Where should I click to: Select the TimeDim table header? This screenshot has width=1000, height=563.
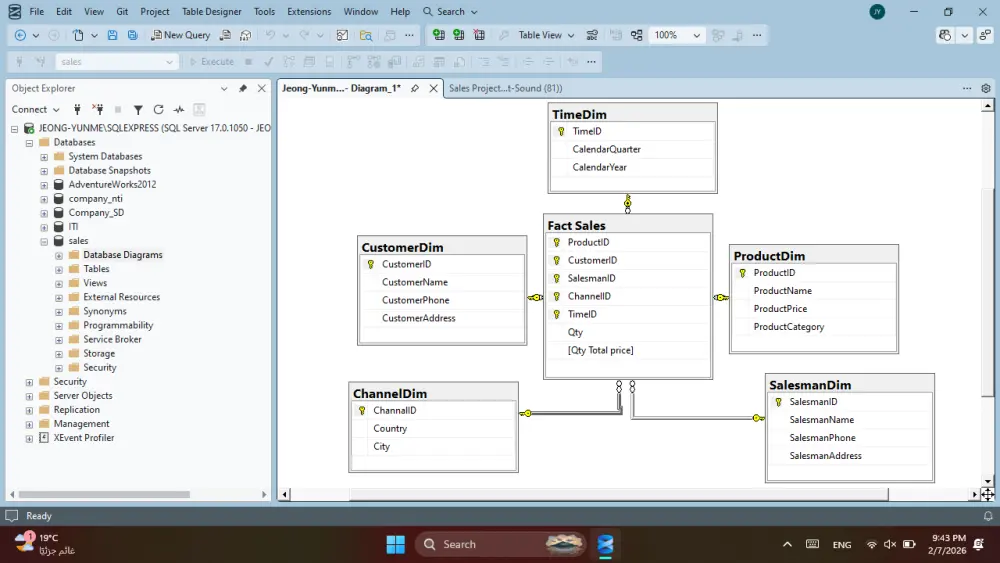(x=632, y=114)
